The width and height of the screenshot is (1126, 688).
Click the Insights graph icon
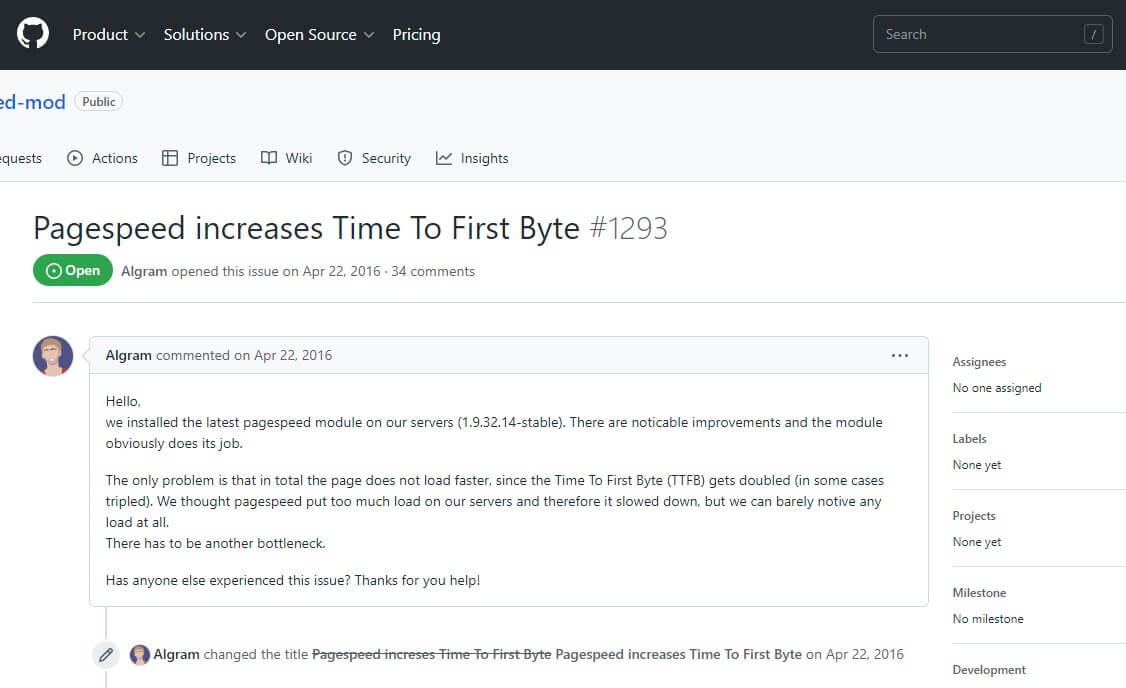[x=444, y=158]
